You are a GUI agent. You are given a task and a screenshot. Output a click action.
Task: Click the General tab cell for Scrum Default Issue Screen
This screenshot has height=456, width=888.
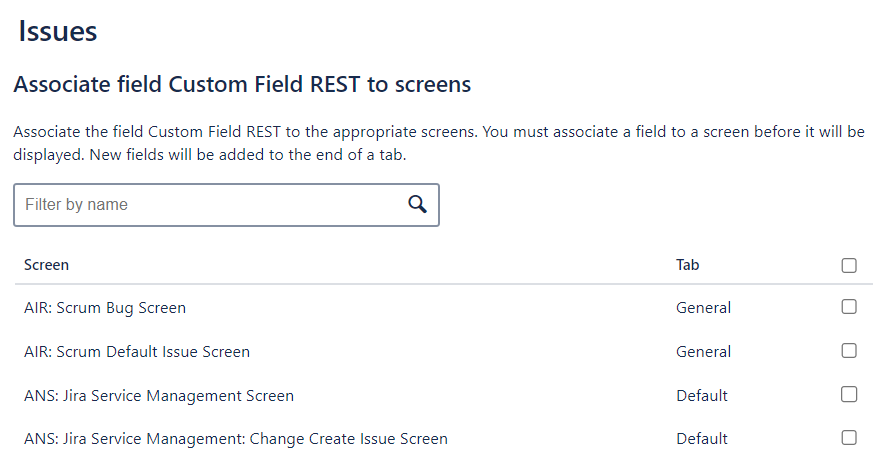click(x=703, y=352)
